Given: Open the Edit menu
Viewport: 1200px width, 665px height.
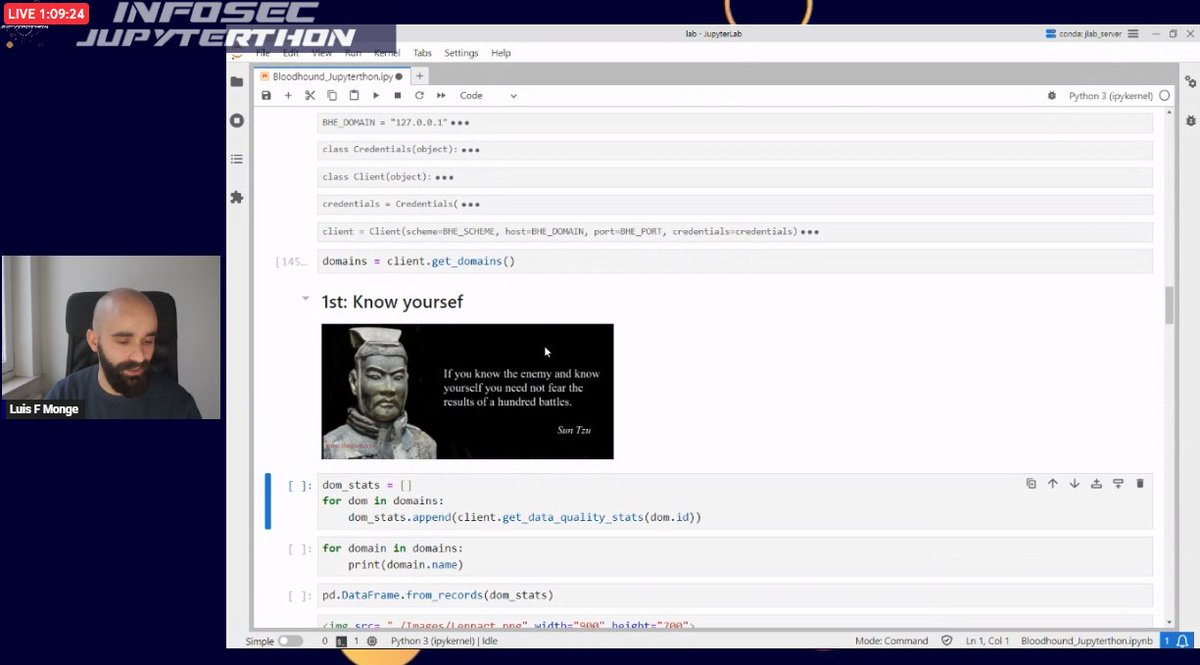Looking at the screenshot, I should pyautogui.click(x=291, y=53).
